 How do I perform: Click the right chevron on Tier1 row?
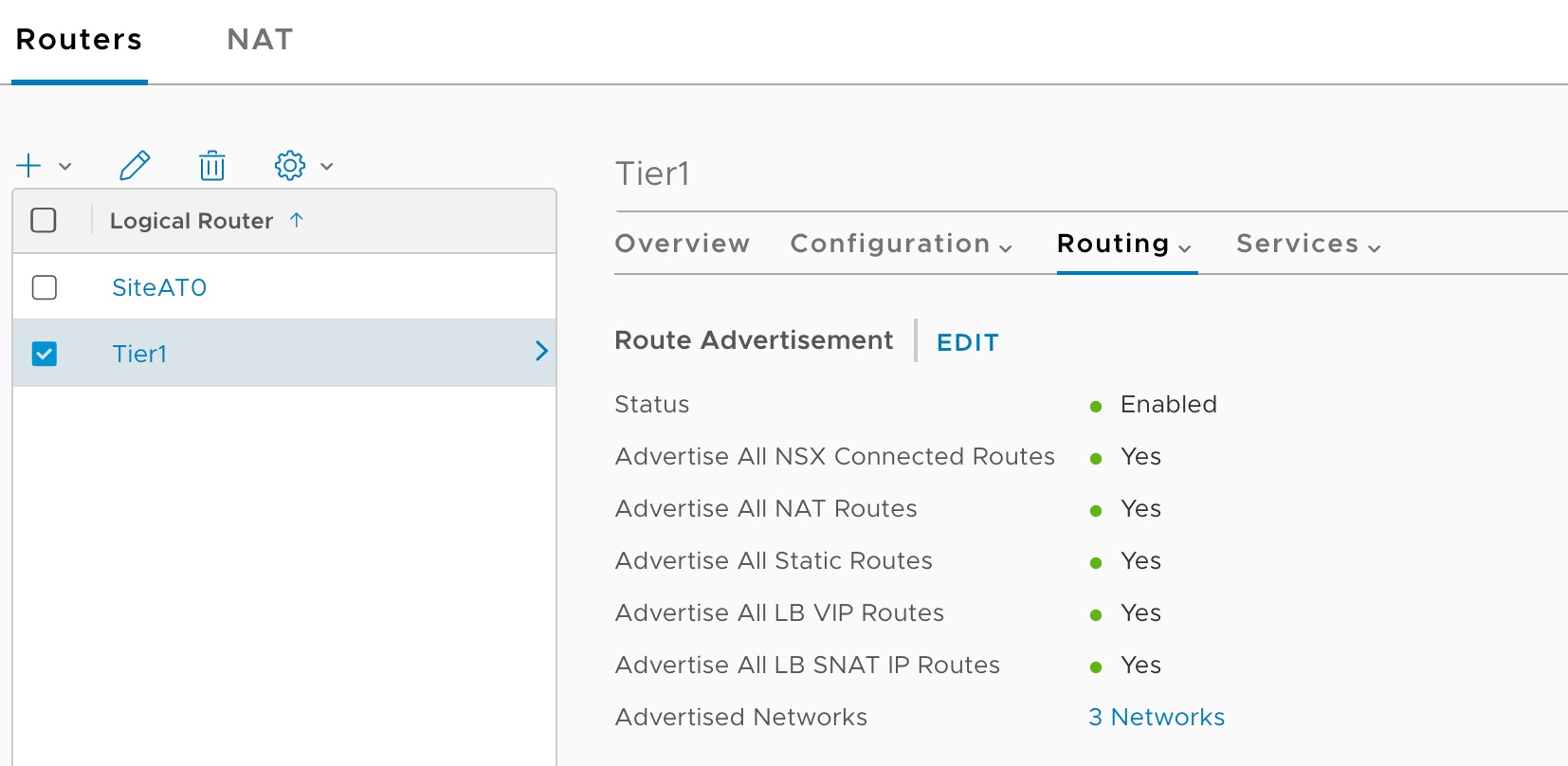(541, 352)
